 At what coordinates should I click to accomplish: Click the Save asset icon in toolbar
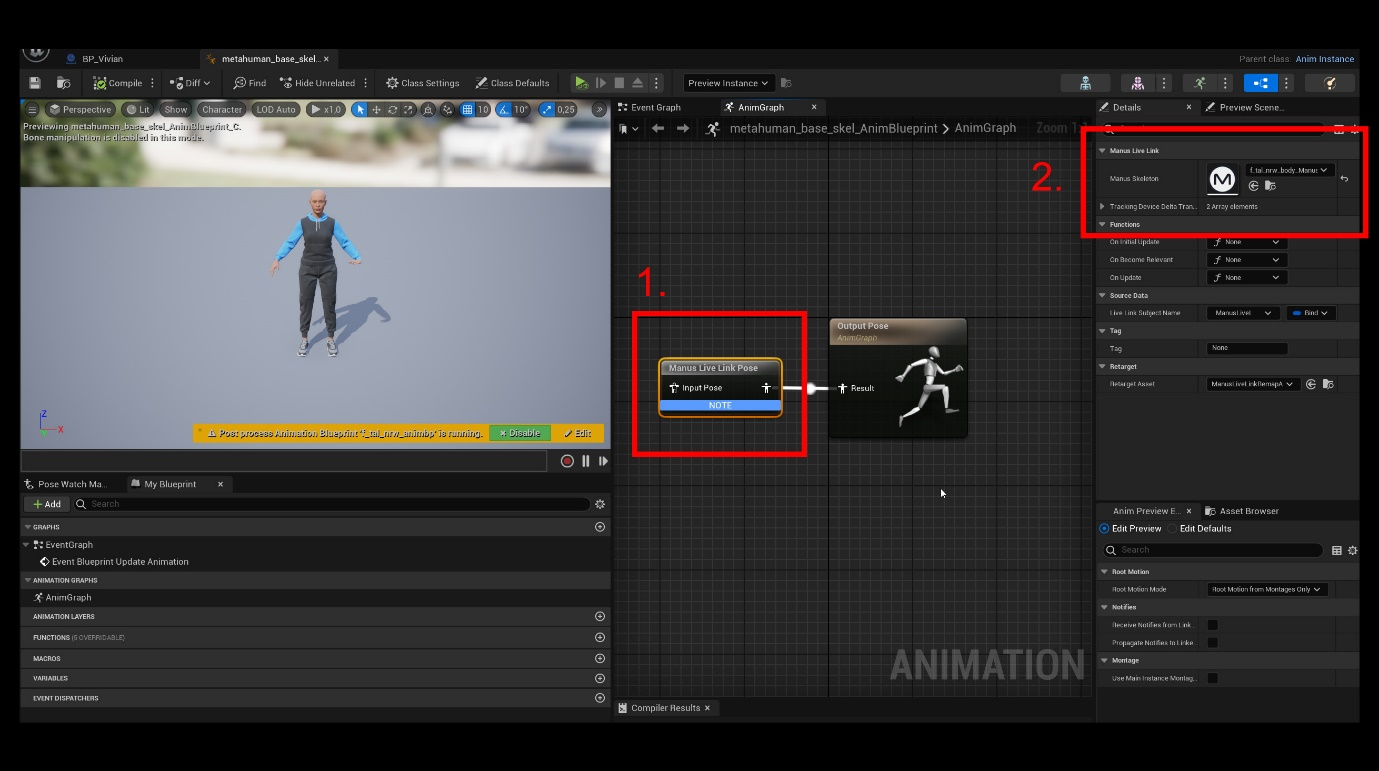pos(35,83)
